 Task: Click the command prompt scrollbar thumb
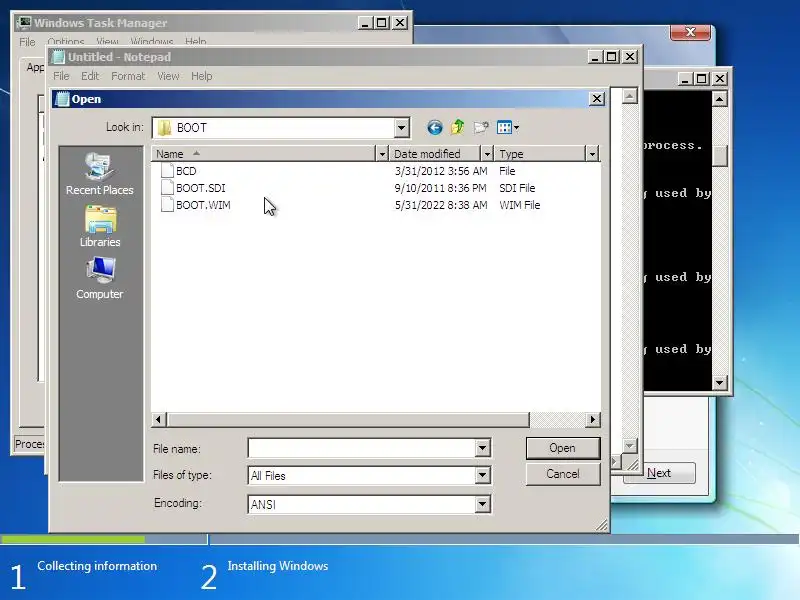pos(719,156)
